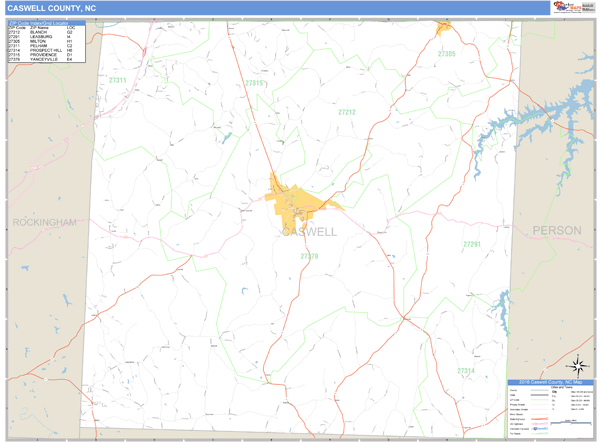Click the PERSON county label
This screenshot has width=600, height=442.
click(x=556, y=230)
